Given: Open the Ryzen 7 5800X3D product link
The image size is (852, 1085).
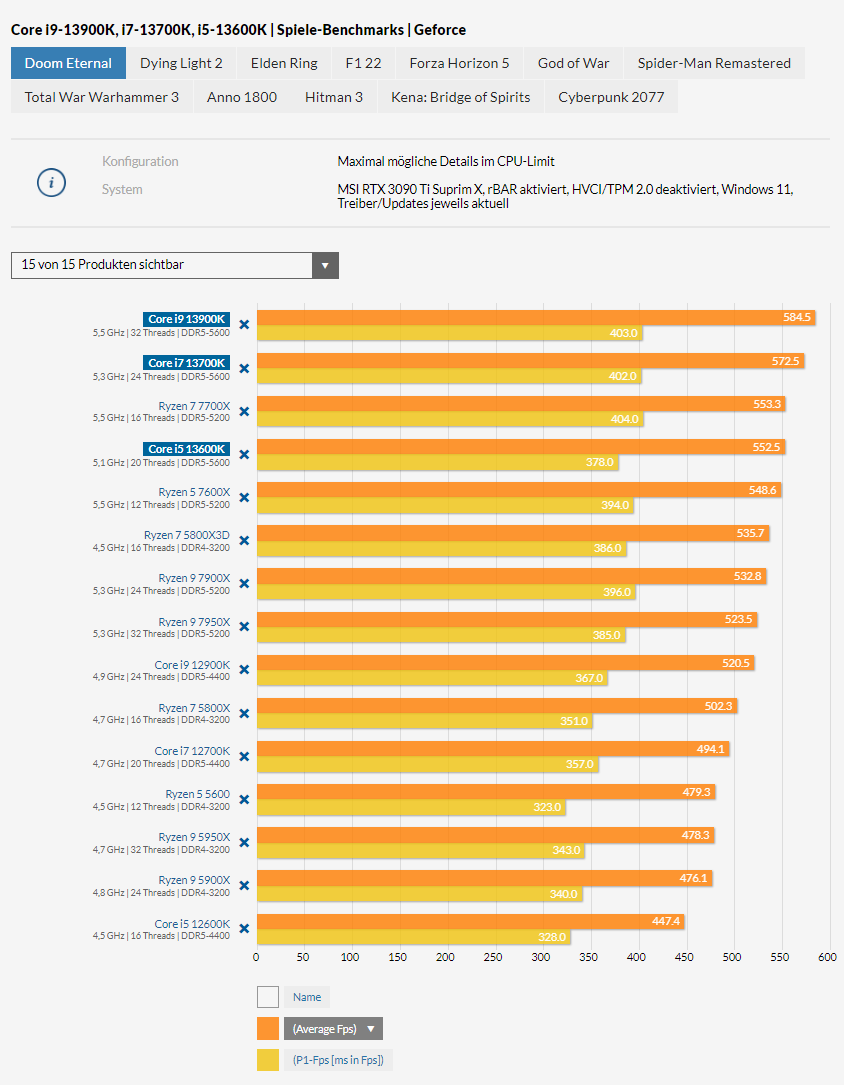Looking at the screenshot, I should pos(187,535).
